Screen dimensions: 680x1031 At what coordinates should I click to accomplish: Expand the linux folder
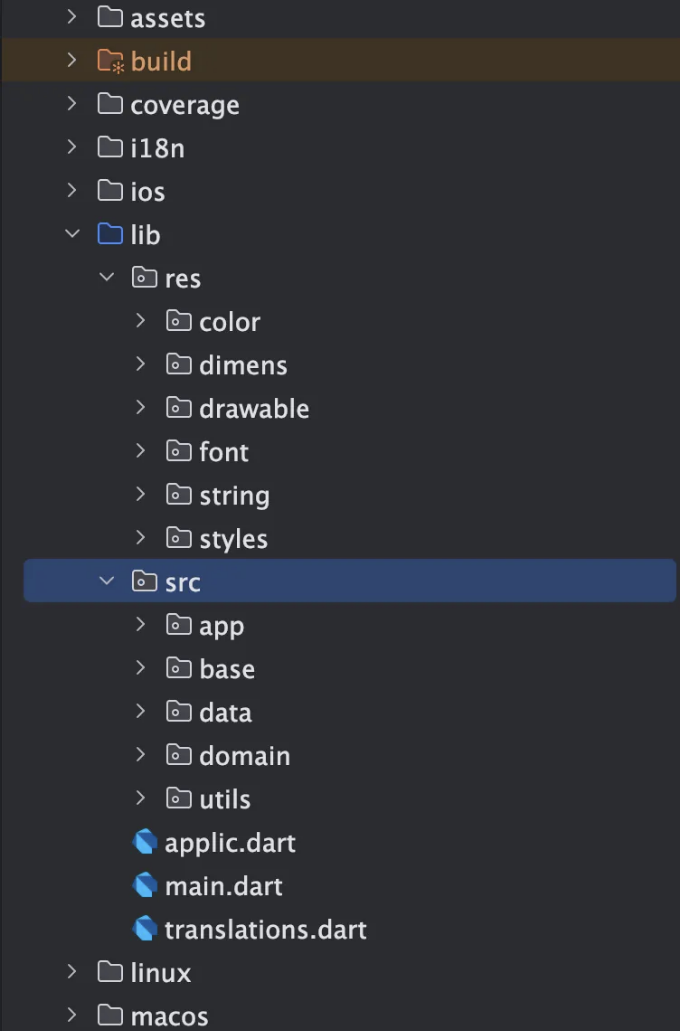point(72,971)
